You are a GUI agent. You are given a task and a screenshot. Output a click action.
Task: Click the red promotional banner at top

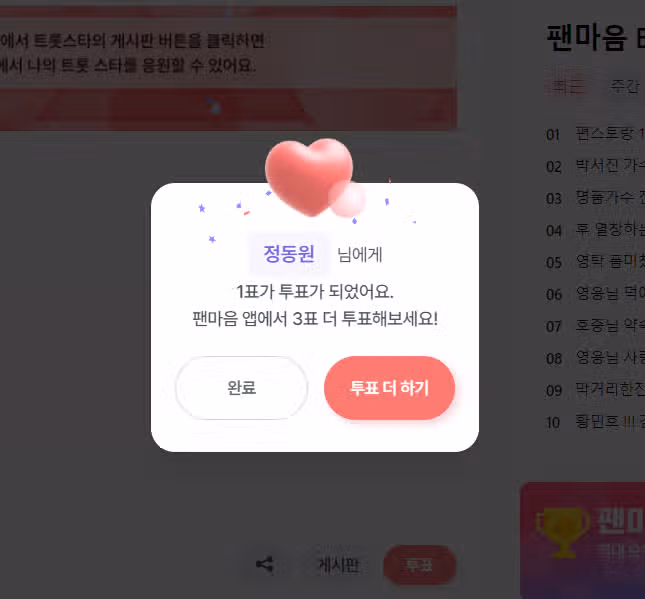pyautogui.click(x=228, y=68)
